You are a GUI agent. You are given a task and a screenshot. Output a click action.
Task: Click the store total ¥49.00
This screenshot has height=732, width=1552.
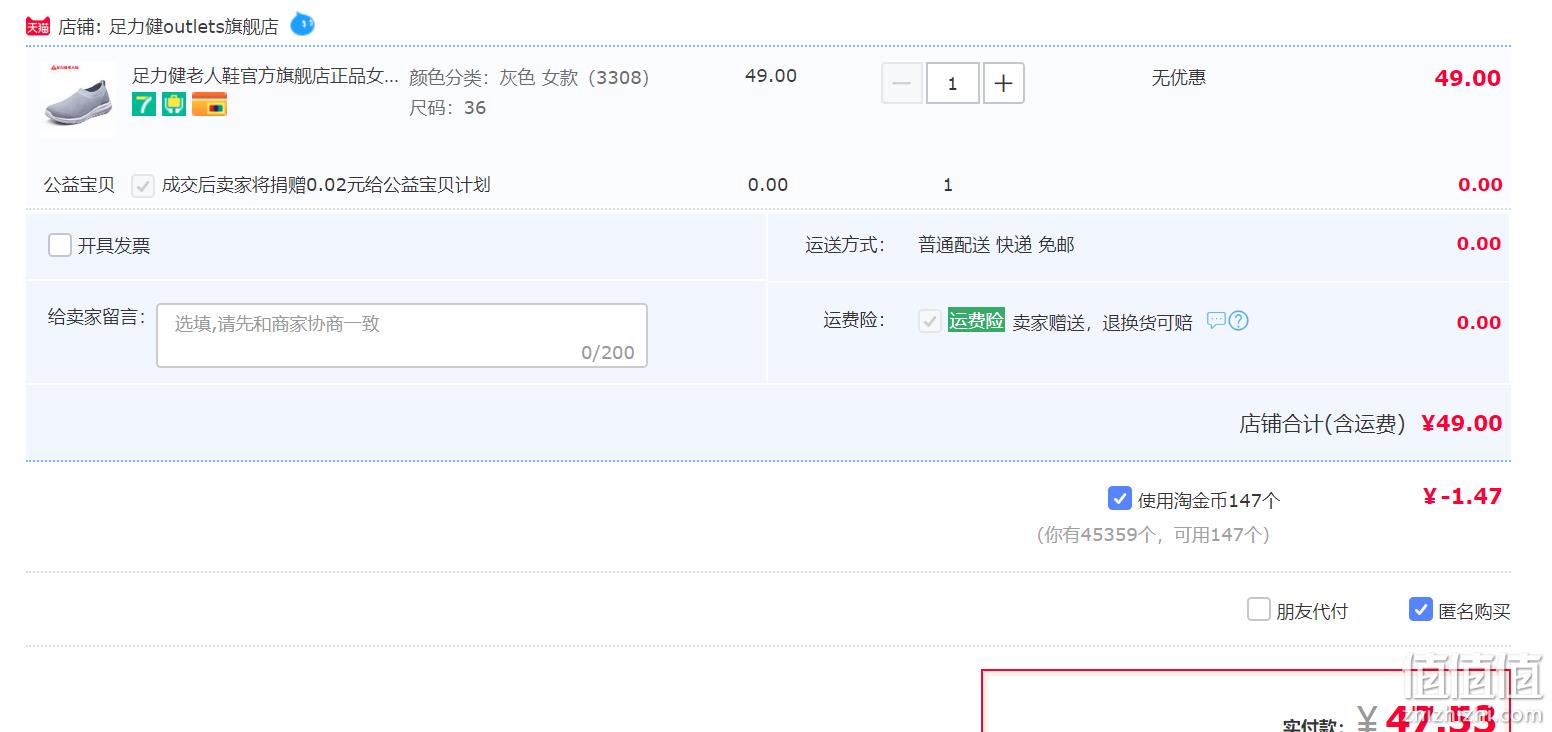(1461, 423)
